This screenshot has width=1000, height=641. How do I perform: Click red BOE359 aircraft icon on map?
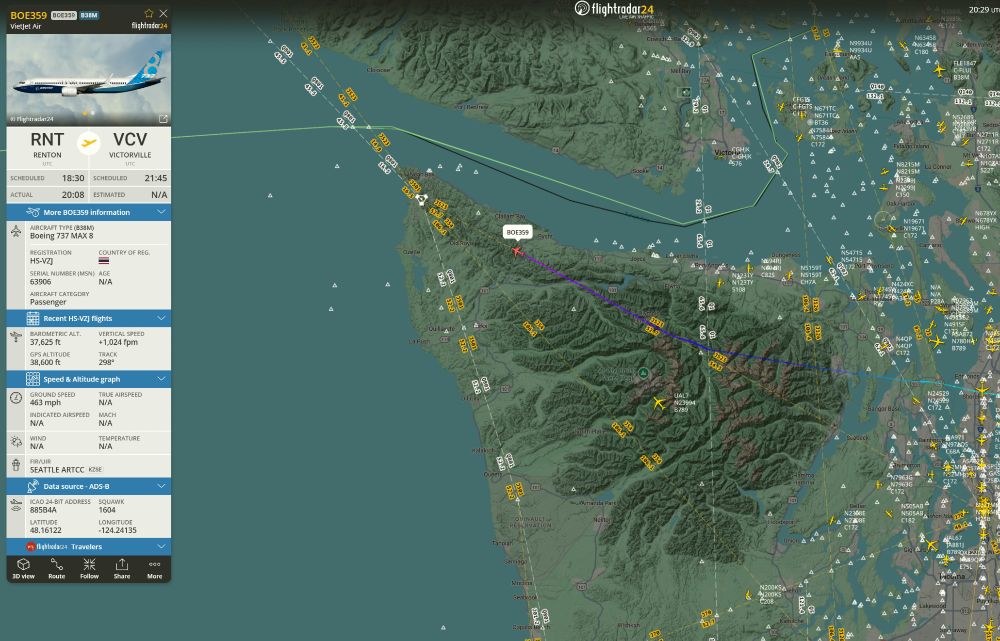(x=517, y=251)
